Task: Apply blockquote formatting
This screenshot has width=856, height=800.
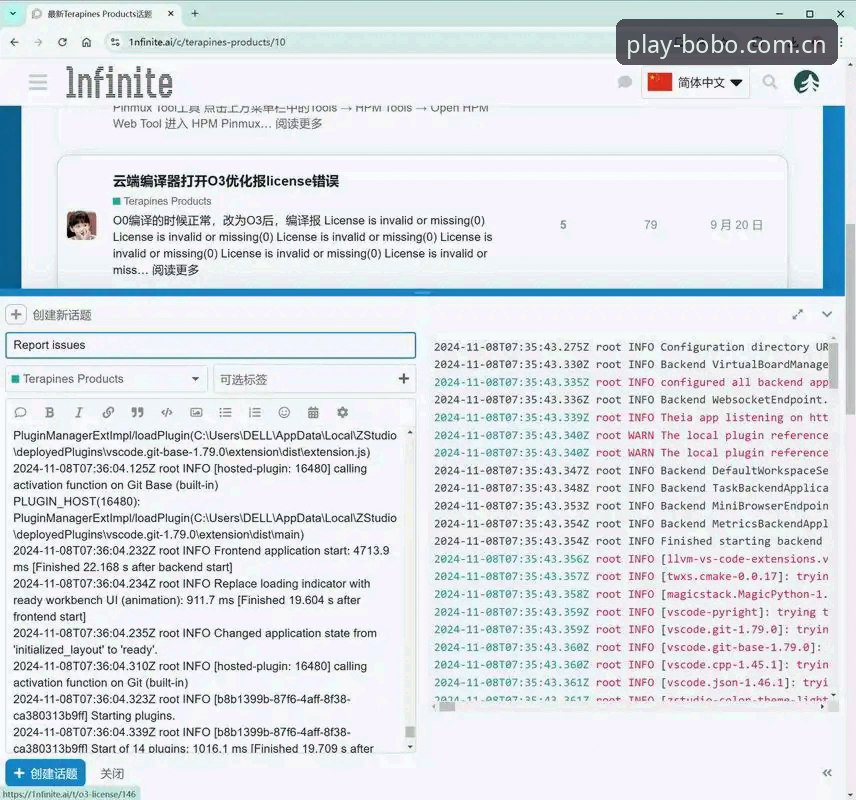Action: pyautogui.click(x=138, y=413)
